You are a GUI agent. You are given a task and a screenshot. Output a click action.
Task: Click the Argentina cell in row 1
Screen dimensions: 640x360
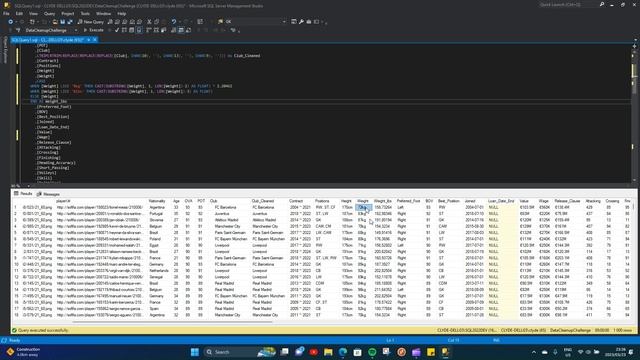point(157,207)
